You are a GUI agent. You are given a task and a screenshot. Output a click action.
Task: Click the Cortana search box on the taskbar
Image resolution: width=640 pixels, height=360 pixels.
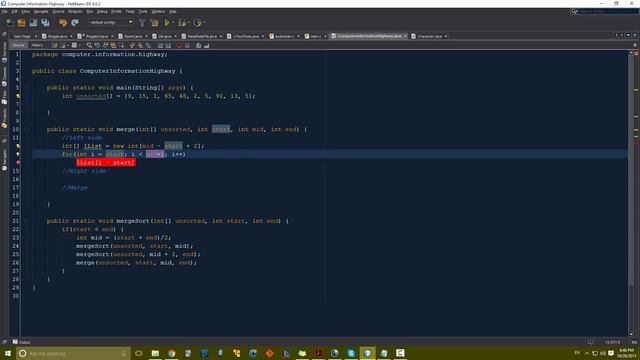[x=73, y=353]
